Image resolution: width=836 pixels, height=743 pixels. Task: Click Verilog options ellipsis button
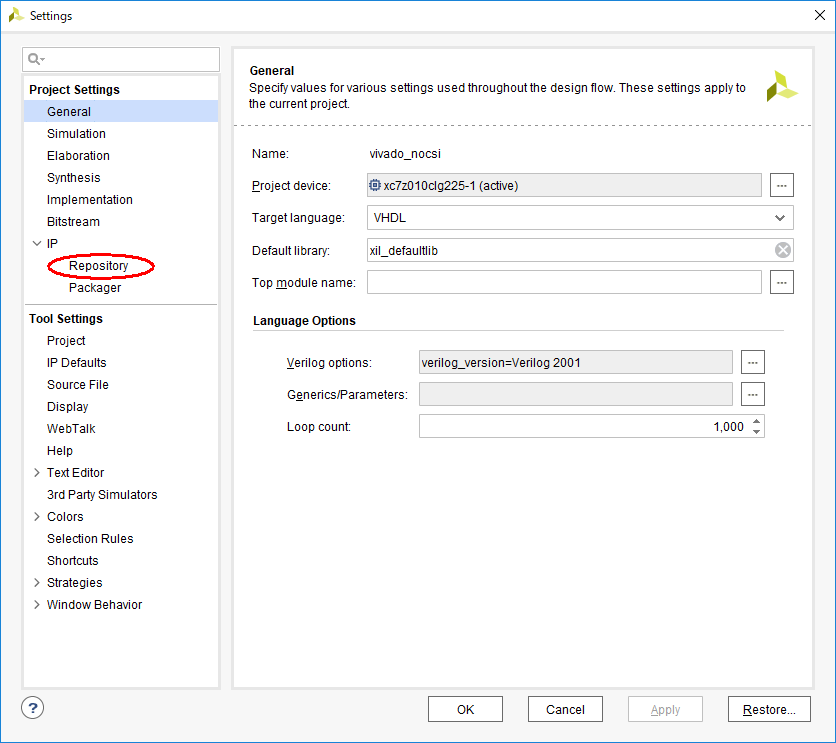[x=753, y=362]
